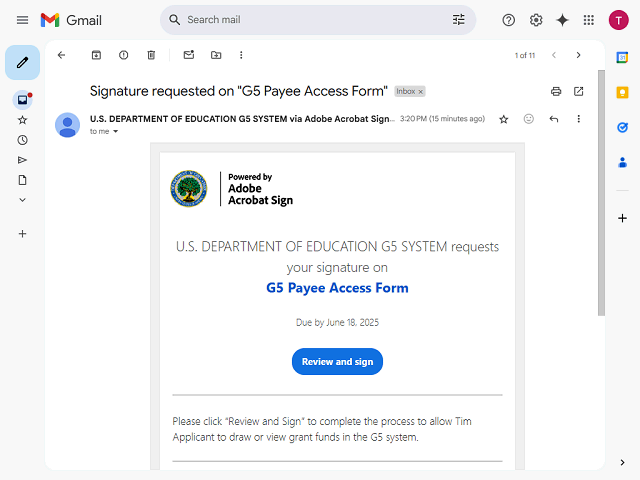Open Starred in the sidebar
640x480 pixels.
(x=22, y=120)
